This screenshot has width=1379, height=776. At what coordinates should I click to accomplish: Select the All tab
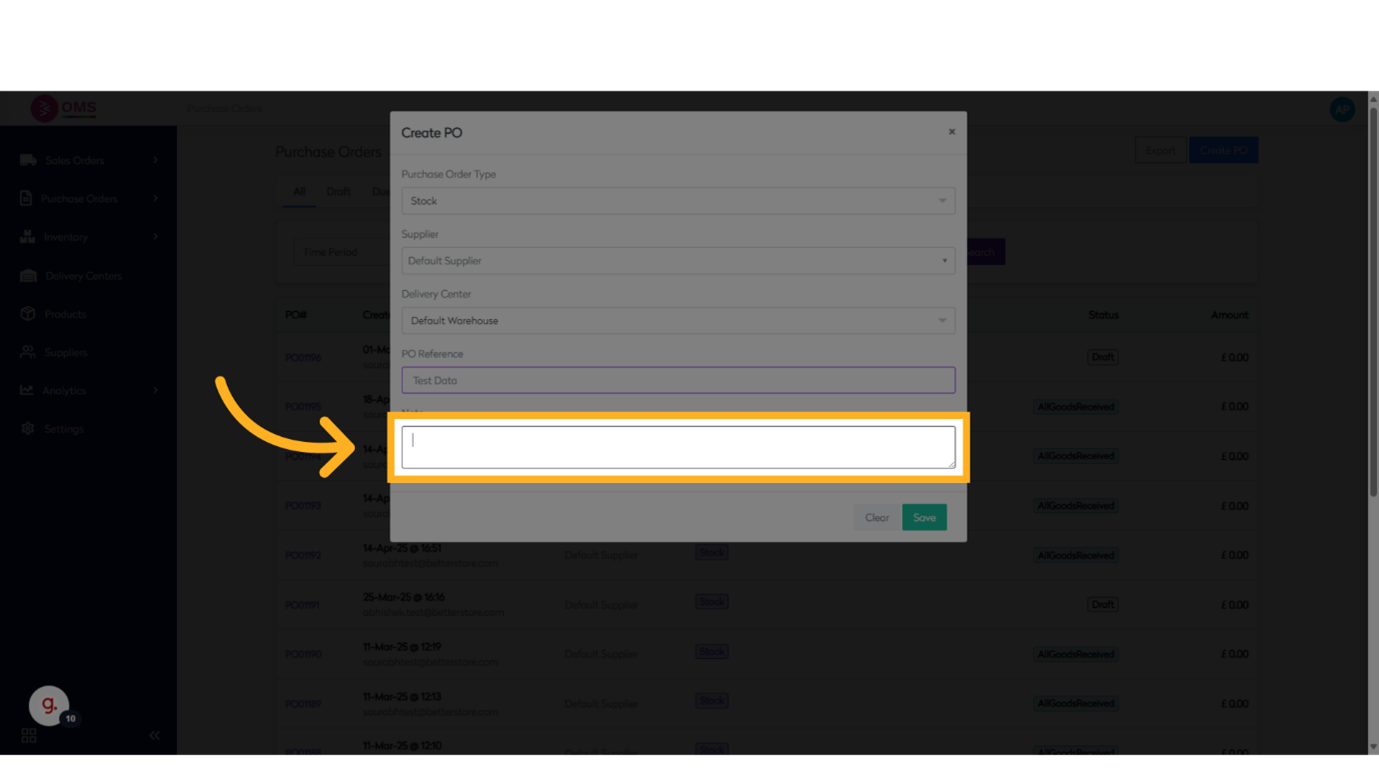click(x=299, y=192)
